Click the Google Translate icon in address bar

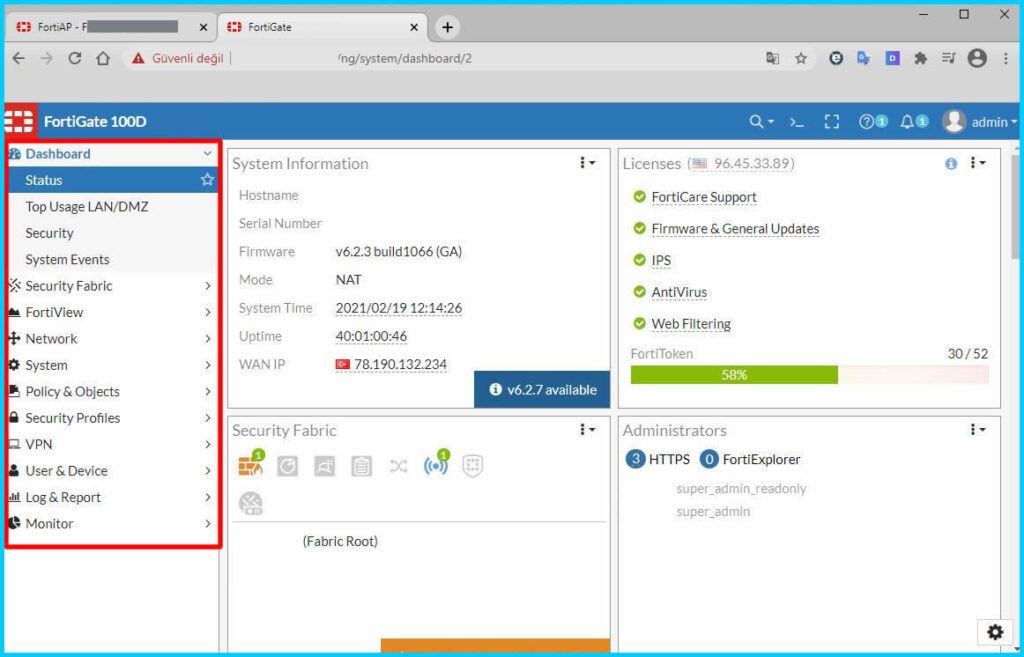click(772, 59)
